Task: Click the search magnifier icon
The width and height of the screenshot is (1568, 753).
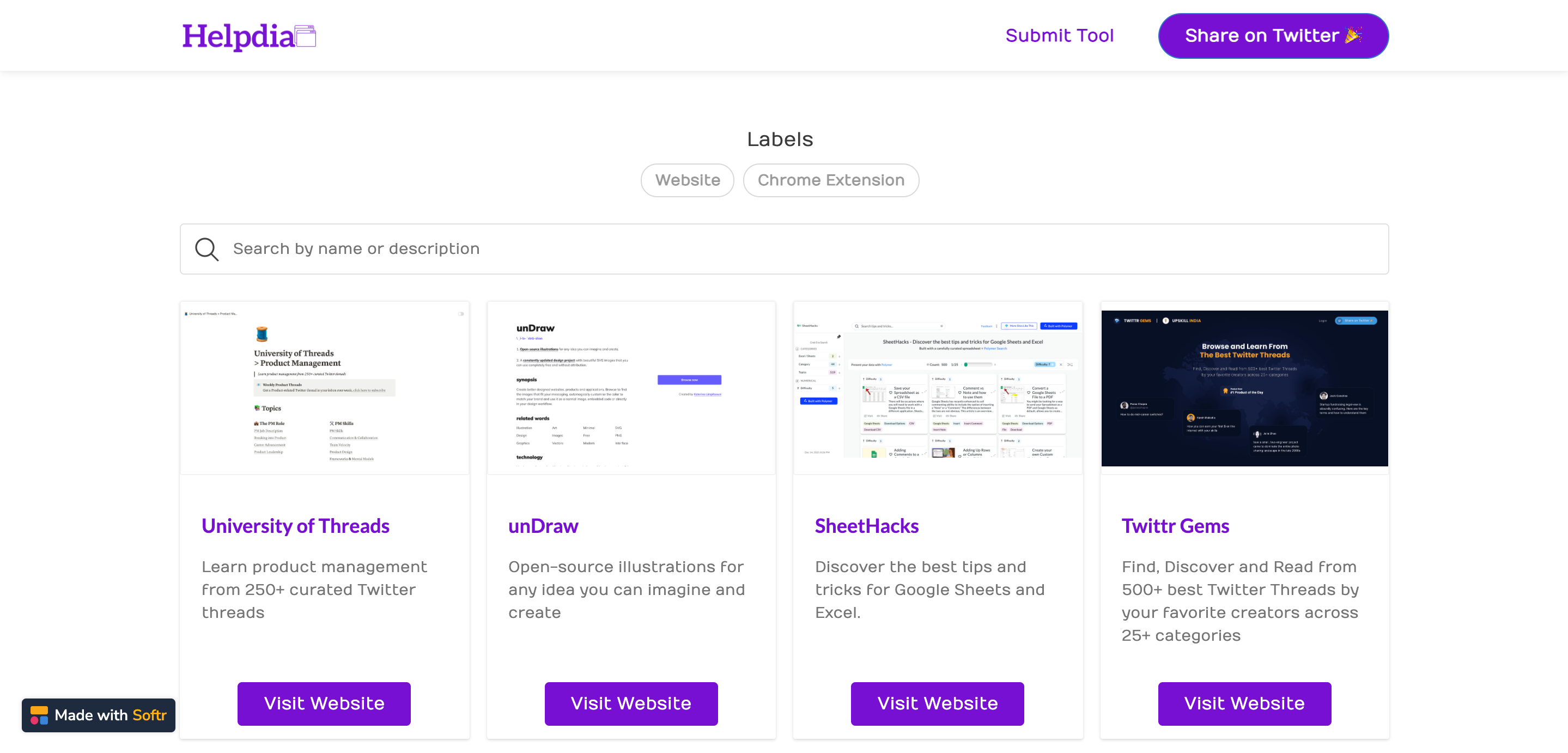Action: tap(206, 249)
